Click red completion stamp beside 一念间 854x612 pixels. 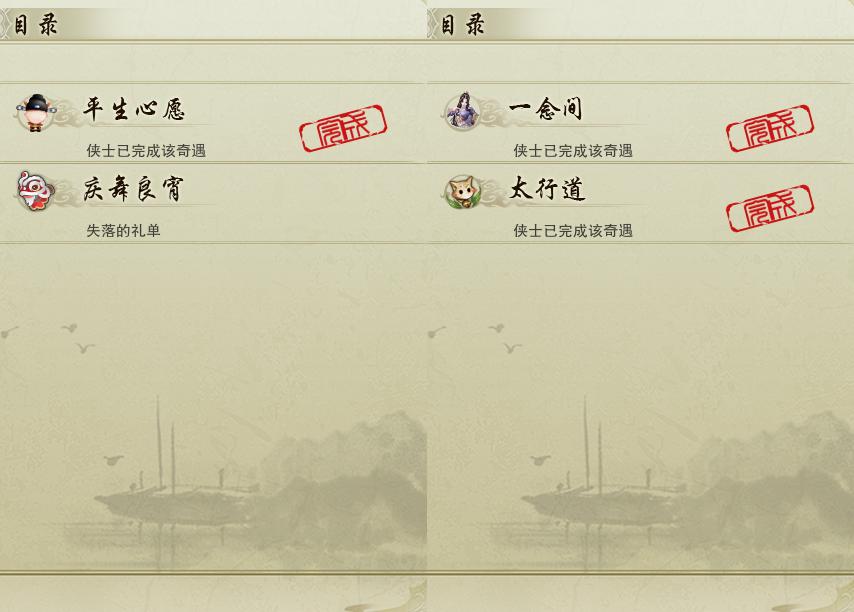(770, 128)
